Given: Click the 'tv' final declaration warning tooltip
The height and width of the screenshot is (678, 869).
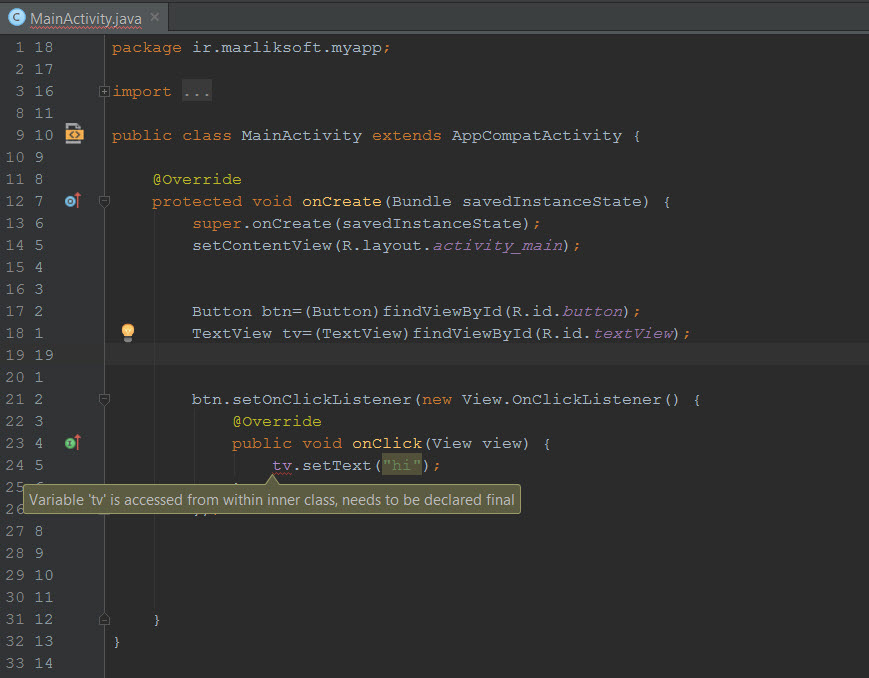Looking at the screenshot, I should pyautogui.click(x=272, y=499).
